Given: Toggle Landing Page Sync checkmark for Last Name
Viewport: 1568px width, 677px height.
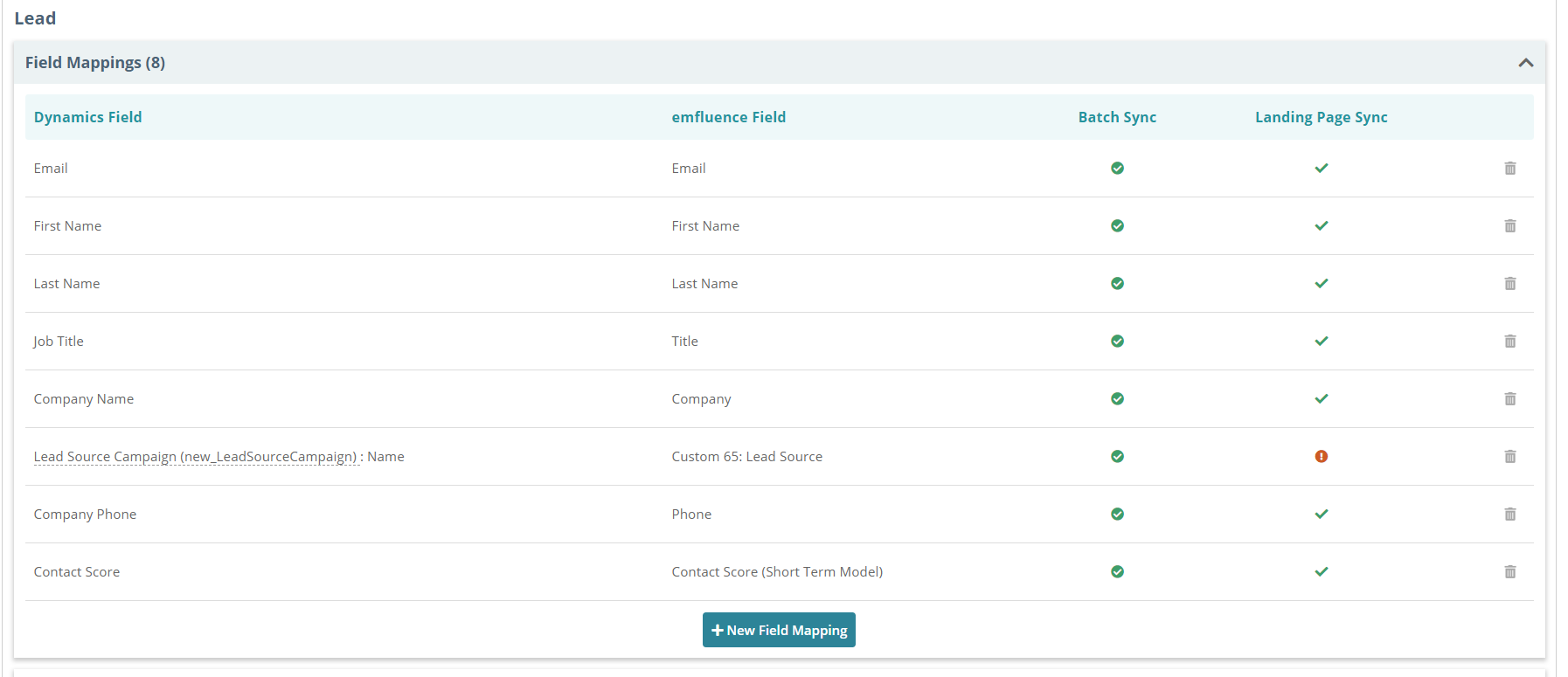Looking at the screenshot, I should click(x=1321, y=283).
